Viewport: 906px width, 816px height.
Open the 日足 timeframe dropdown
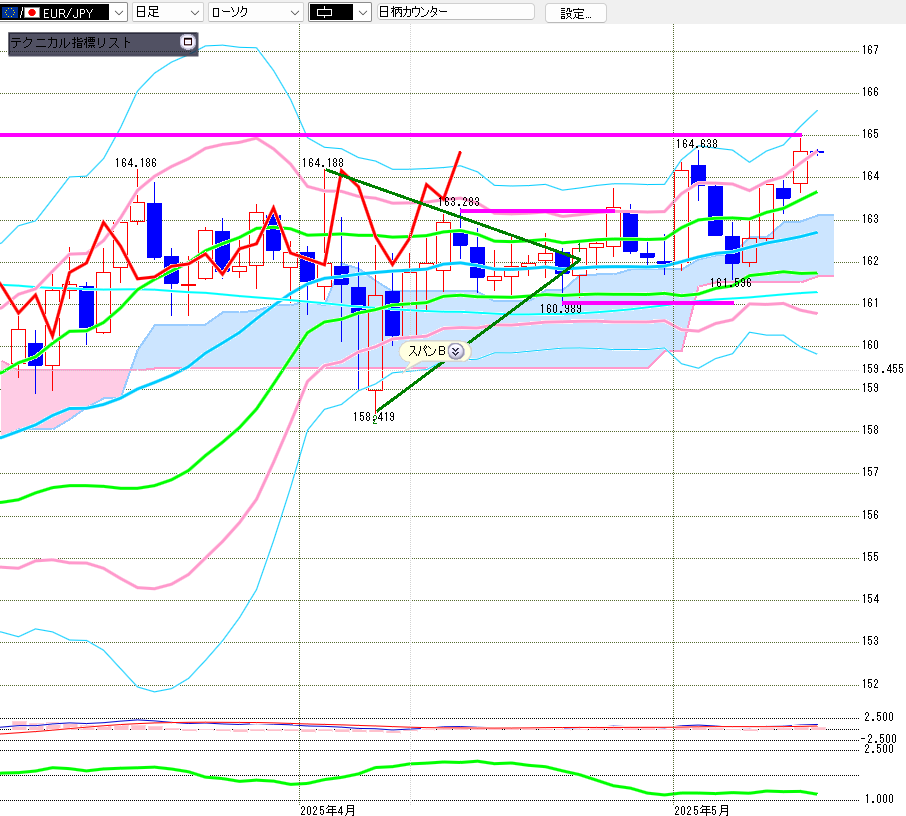167,12
